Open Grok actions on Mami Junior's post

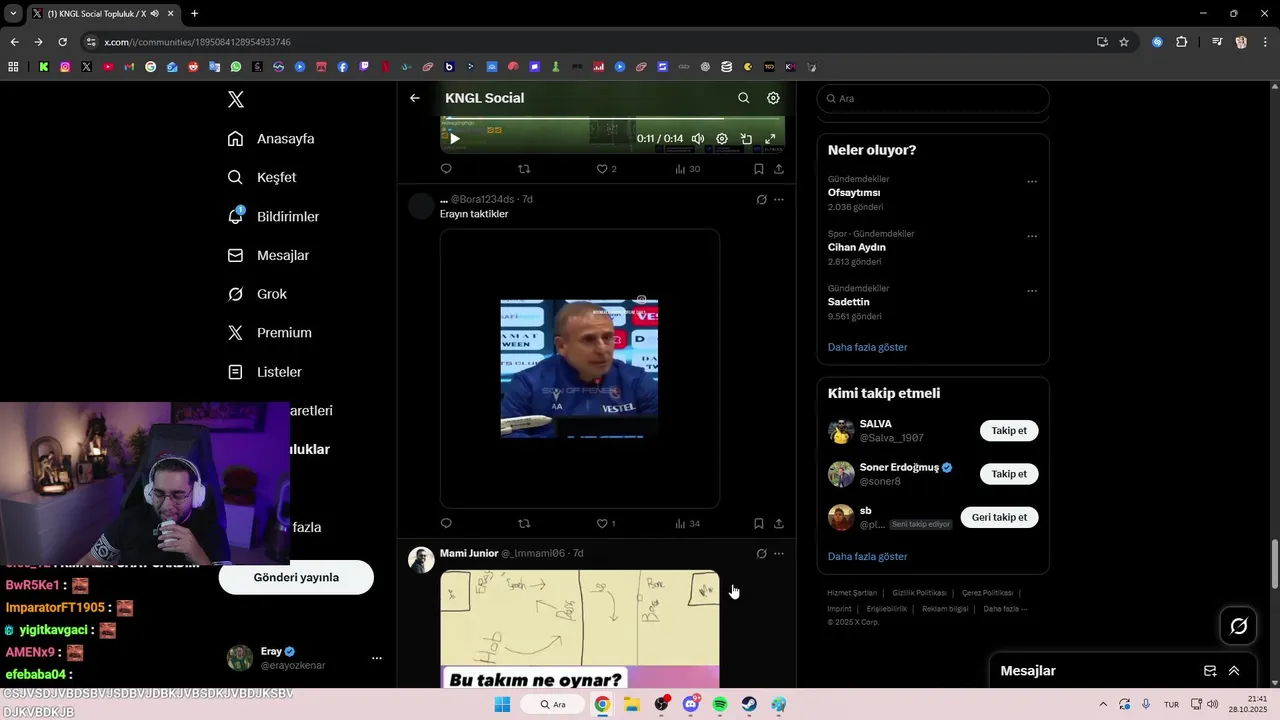point(761,553)
